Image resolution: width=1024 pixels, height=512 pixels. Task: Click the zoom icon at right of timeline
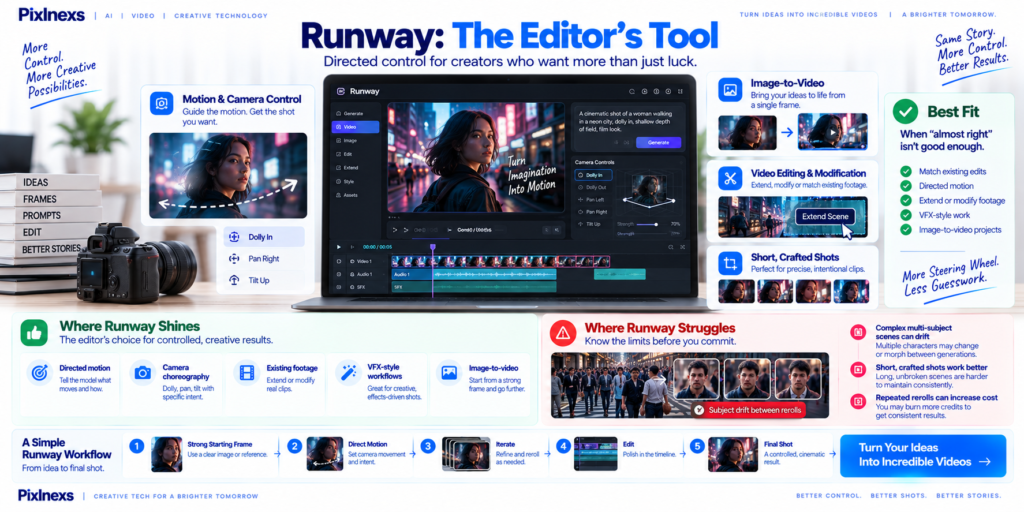tap(671, 247)
